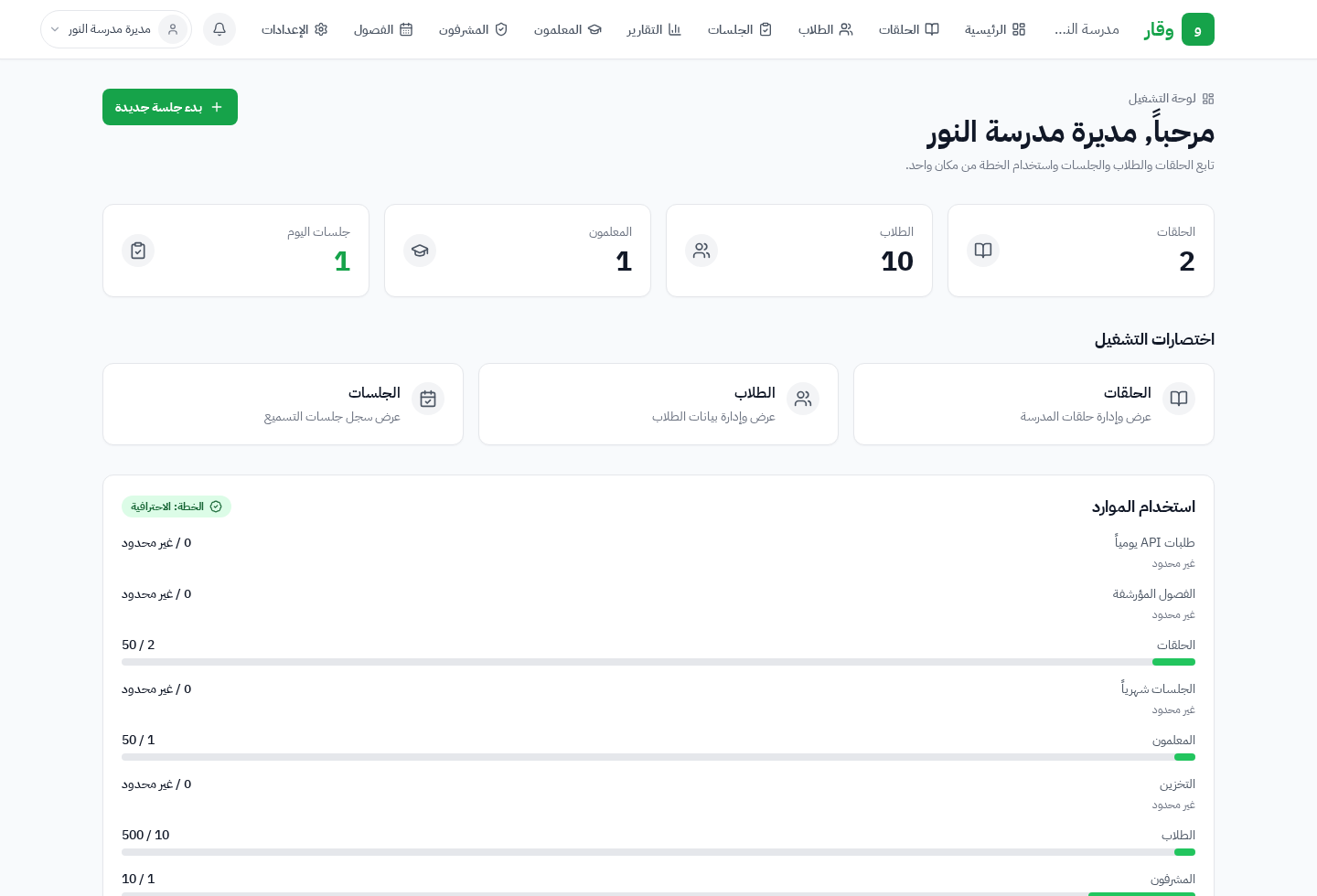Viewport: 1317px width, 896px height.
Task: Open الطلاب in the top navigation
Action: pos(825,29)
